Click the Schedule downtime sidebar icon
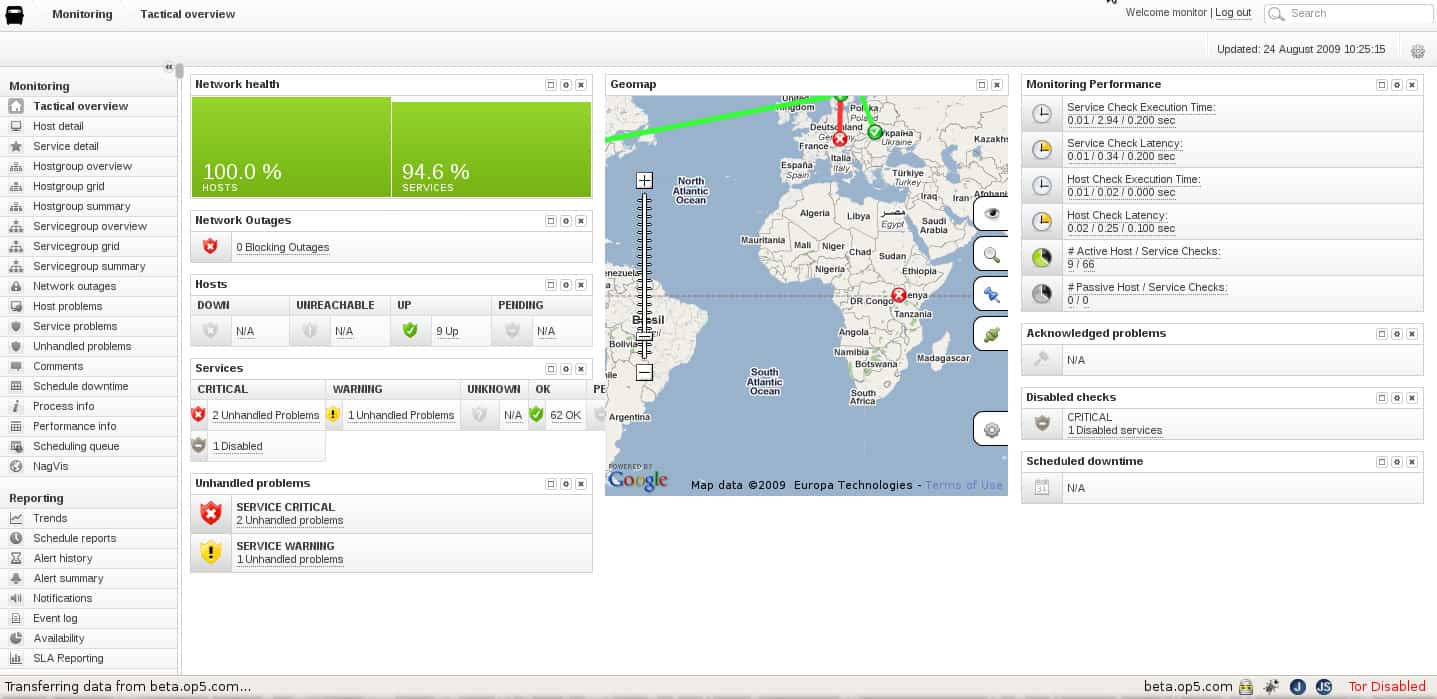This screenshot has width=1437, height=699. coord(16,386)
